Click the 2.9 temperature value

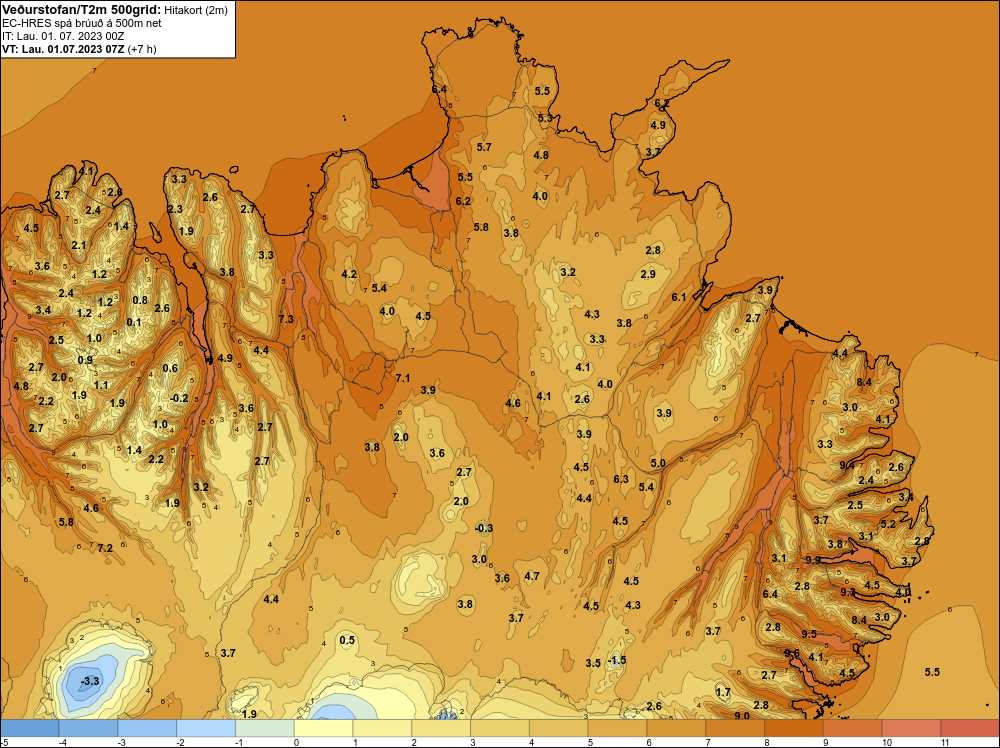648,274
